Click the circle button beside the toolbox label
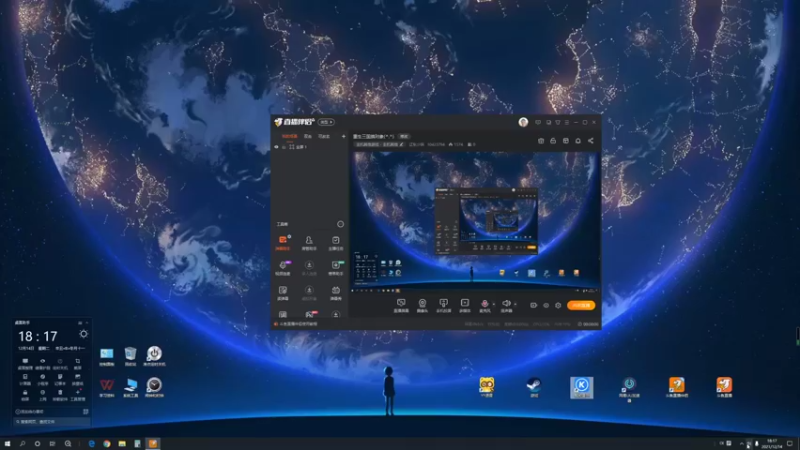 (340, 224)
